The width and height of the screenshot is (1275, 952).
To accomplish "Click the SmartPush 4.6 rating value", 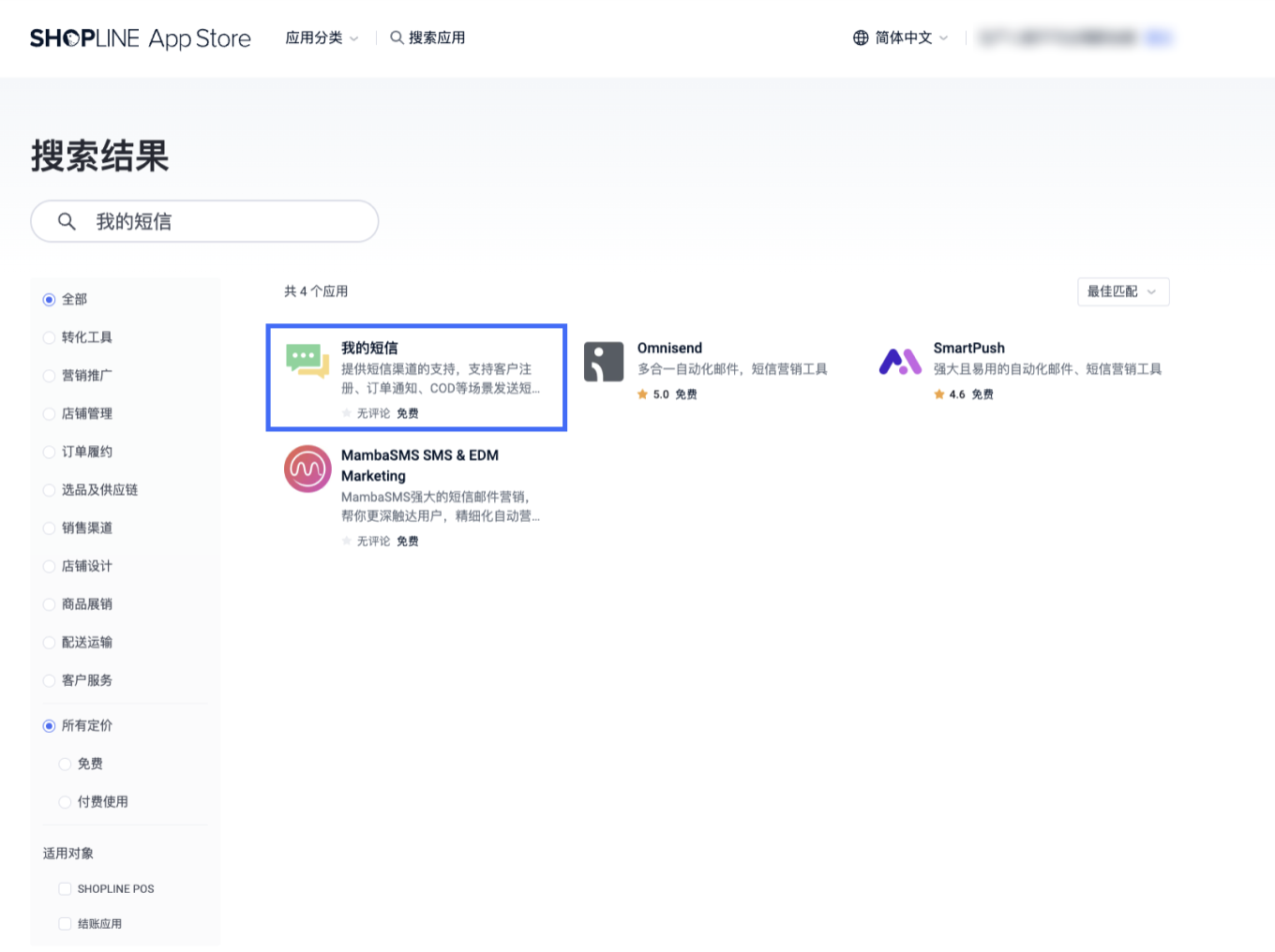I will (957, 394).
